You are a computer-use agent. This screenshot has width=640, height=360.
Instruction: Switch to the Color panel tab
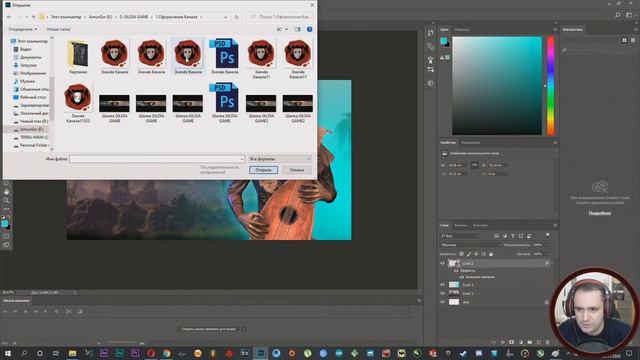(444, 29)
